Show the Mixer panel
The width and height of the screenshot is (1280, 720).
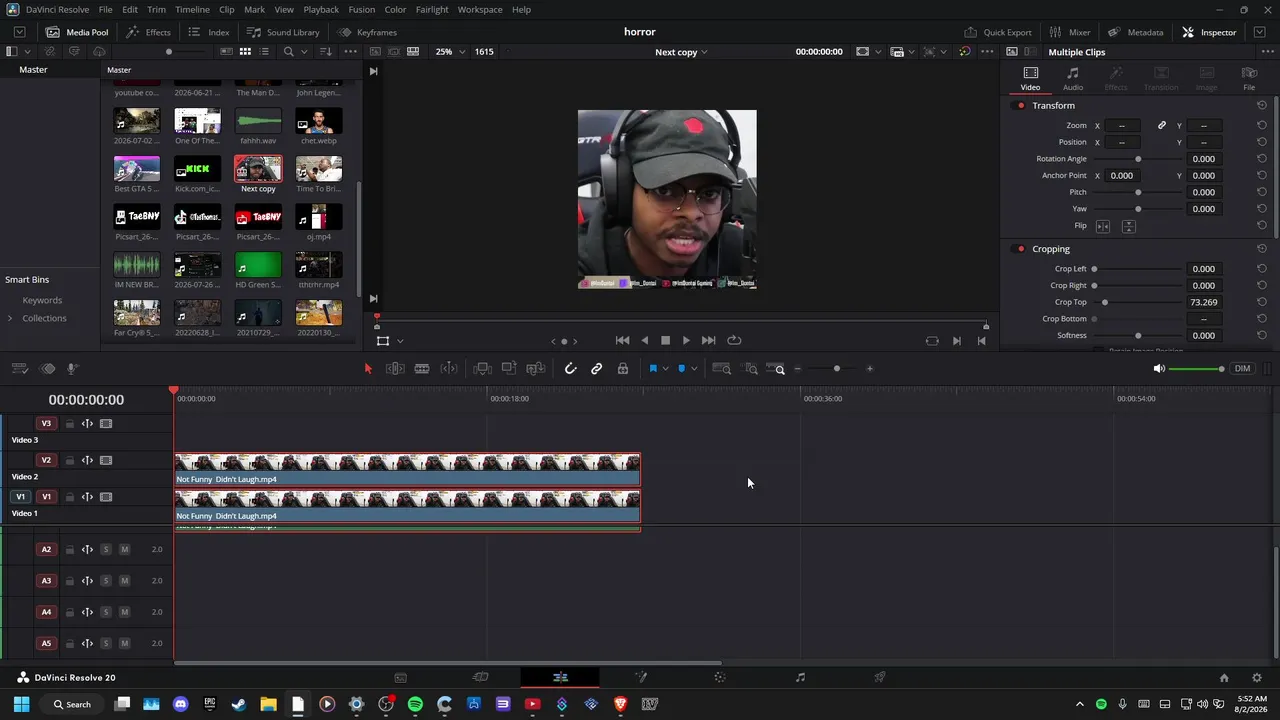tap(1070, 32)
